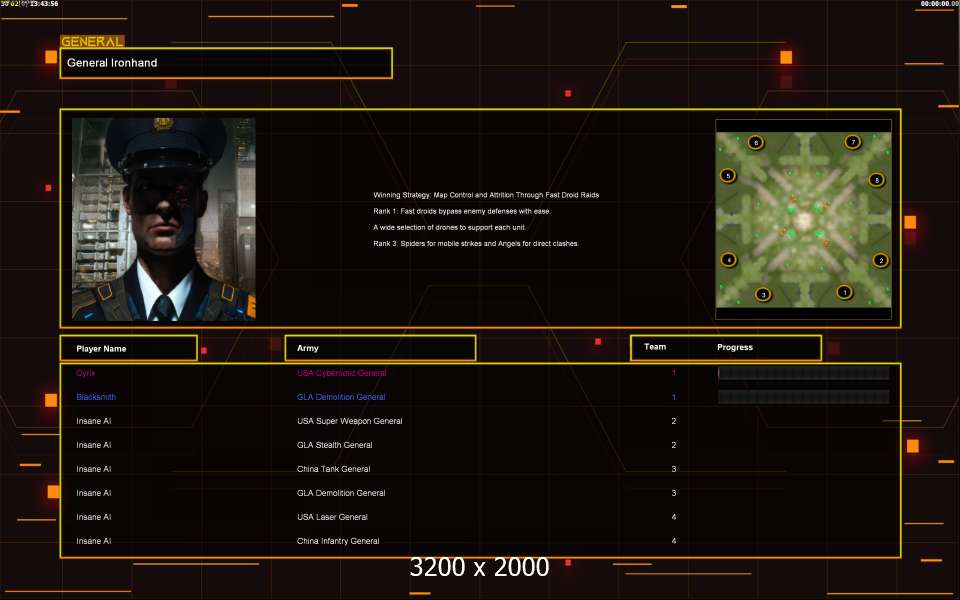960x600 pixels.
Task: Click the Player Name column header
Action: (128, 348)
